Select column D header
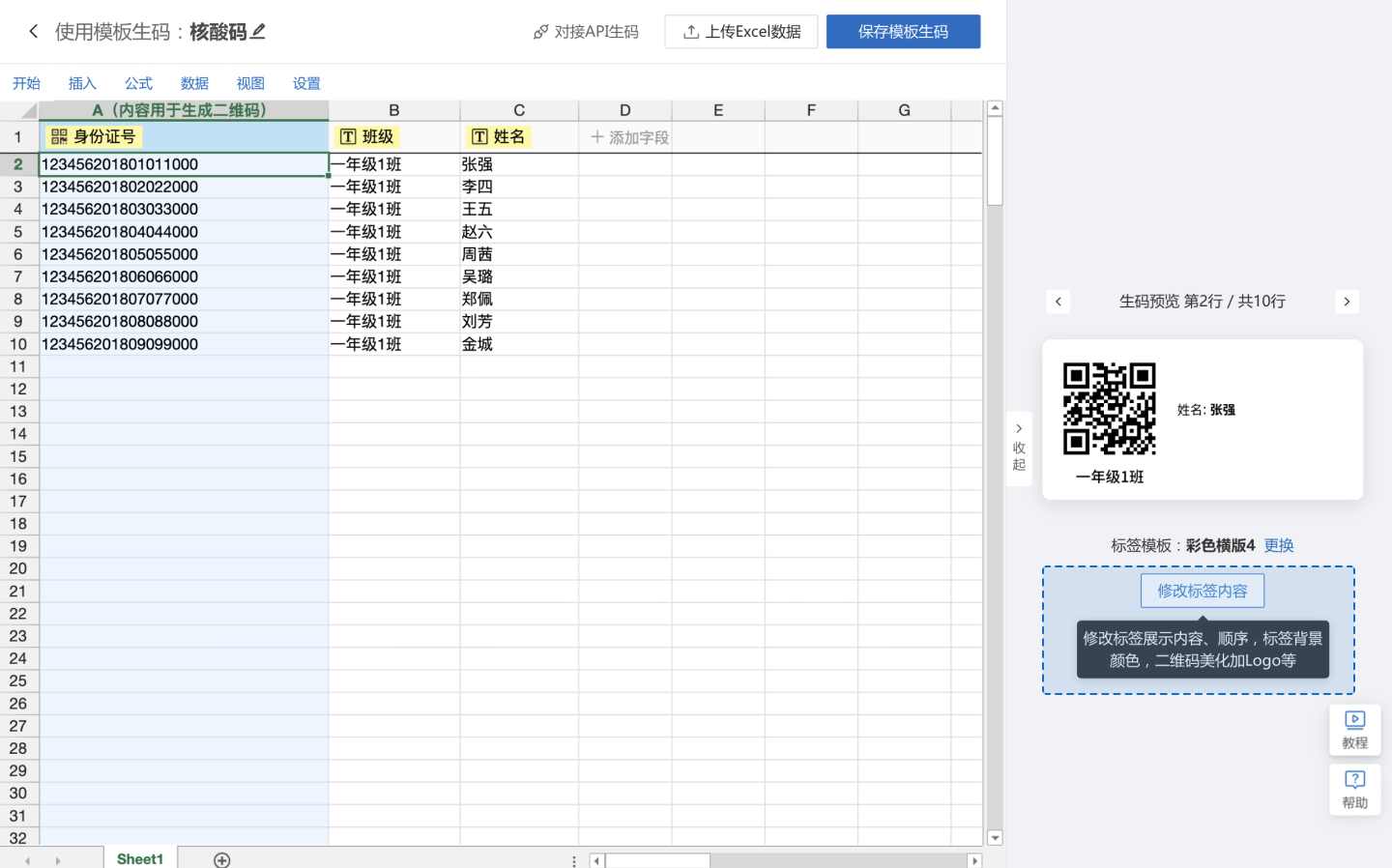The height and width of the screenshot is (868, 1392). tap(624, 110)
